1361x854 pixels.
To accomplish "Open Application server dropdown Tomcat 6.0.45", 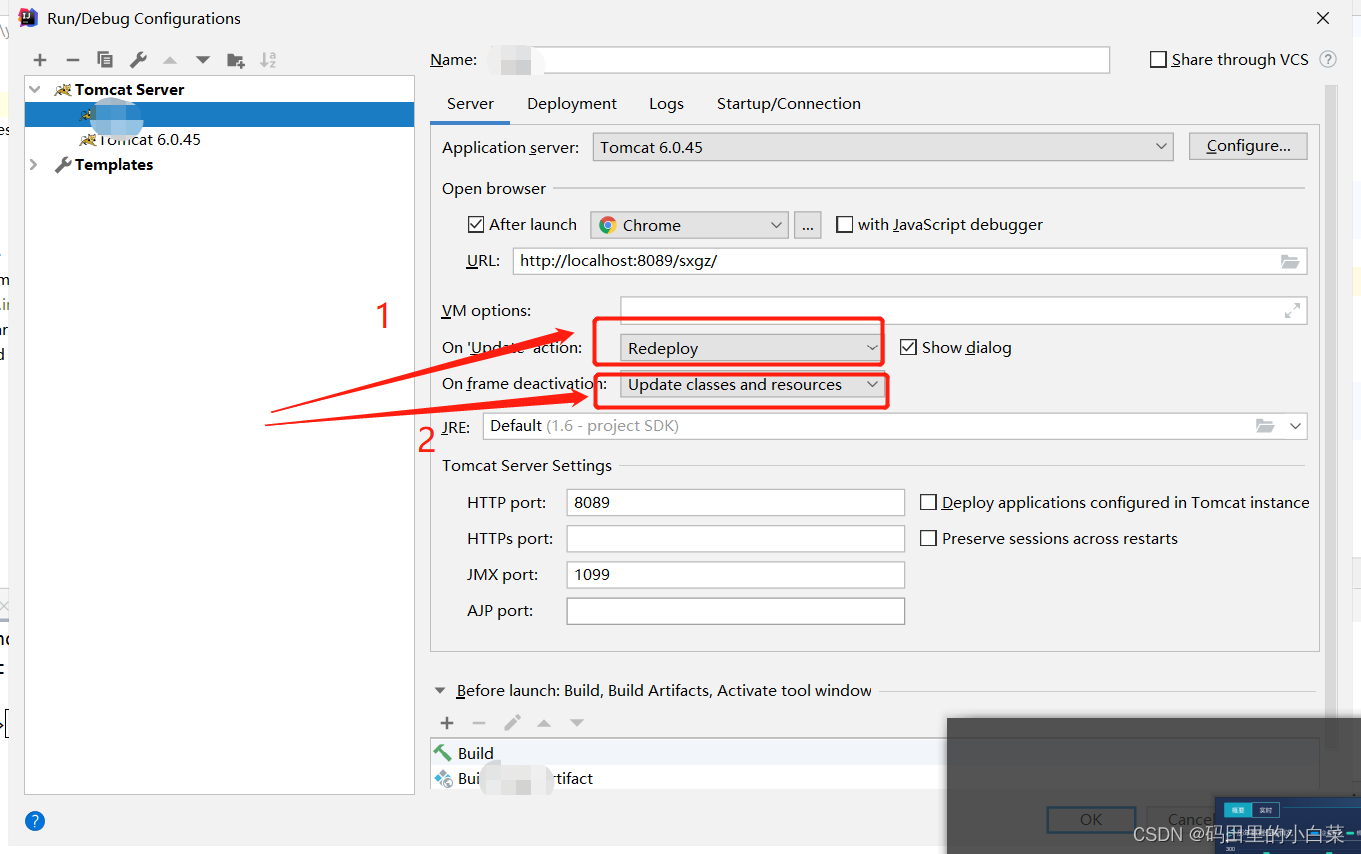I will click(x=883, y=147).
